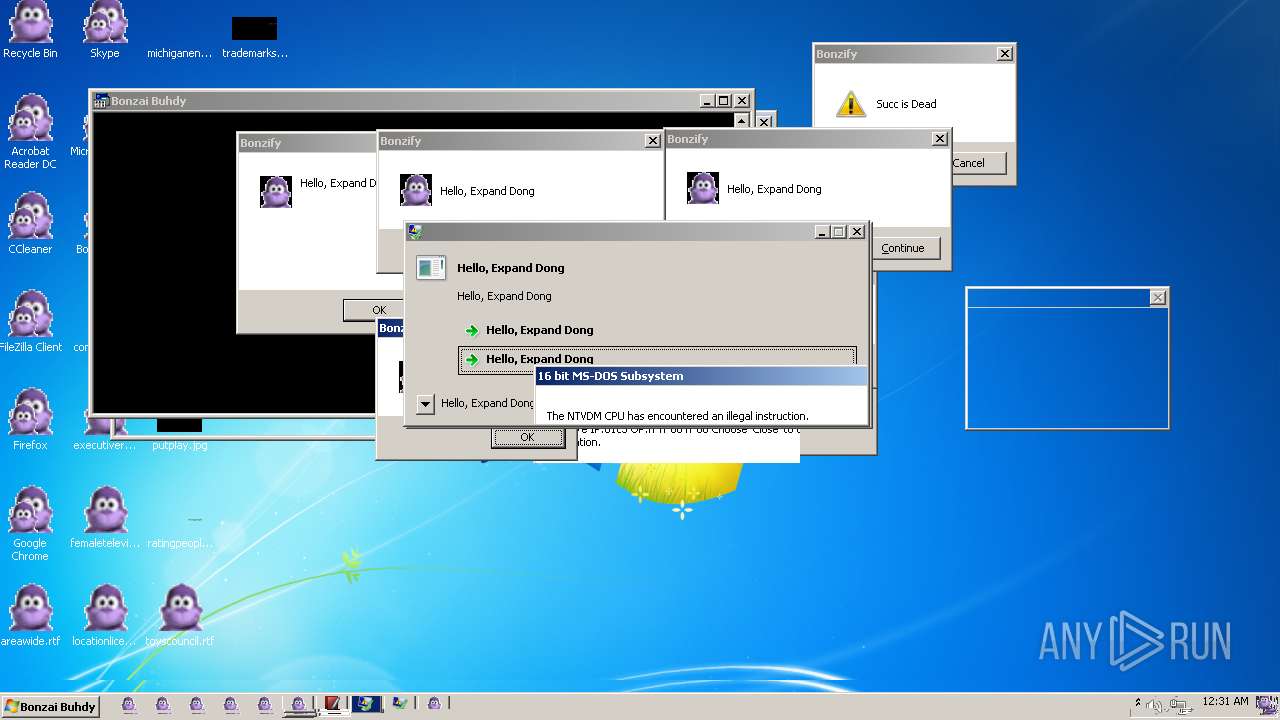Click Bonzi show-desktop corner icon
Screen dimensions: 1280x720
pyautogui.click(x=1268, y=706)
